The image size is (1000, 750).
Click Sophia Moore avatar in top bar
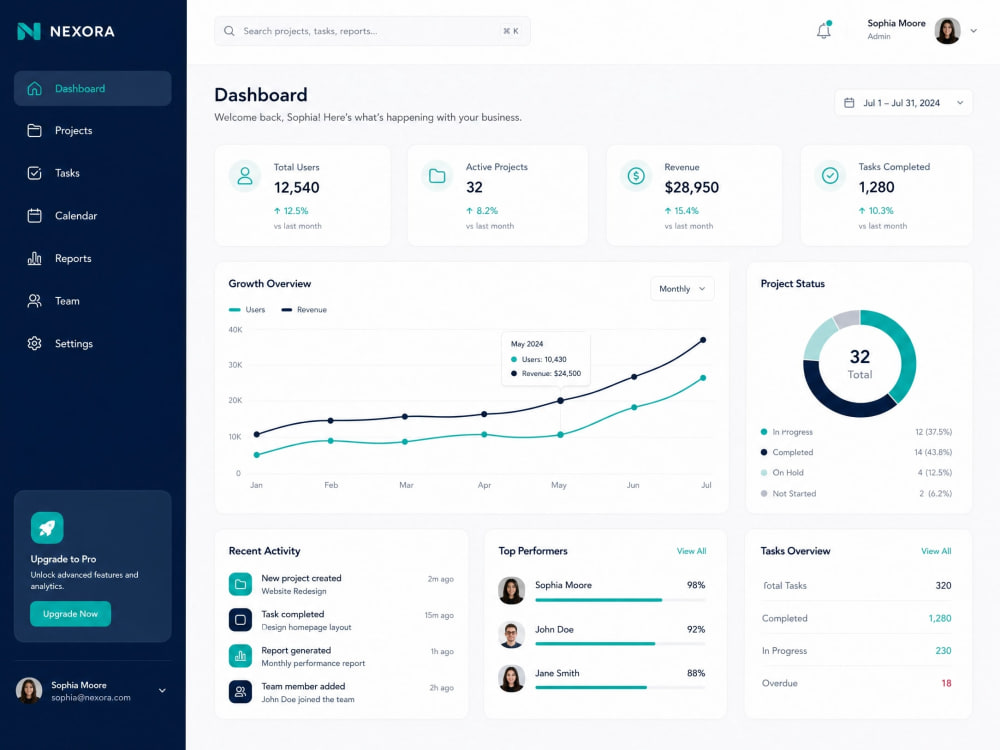coord(947,31)
